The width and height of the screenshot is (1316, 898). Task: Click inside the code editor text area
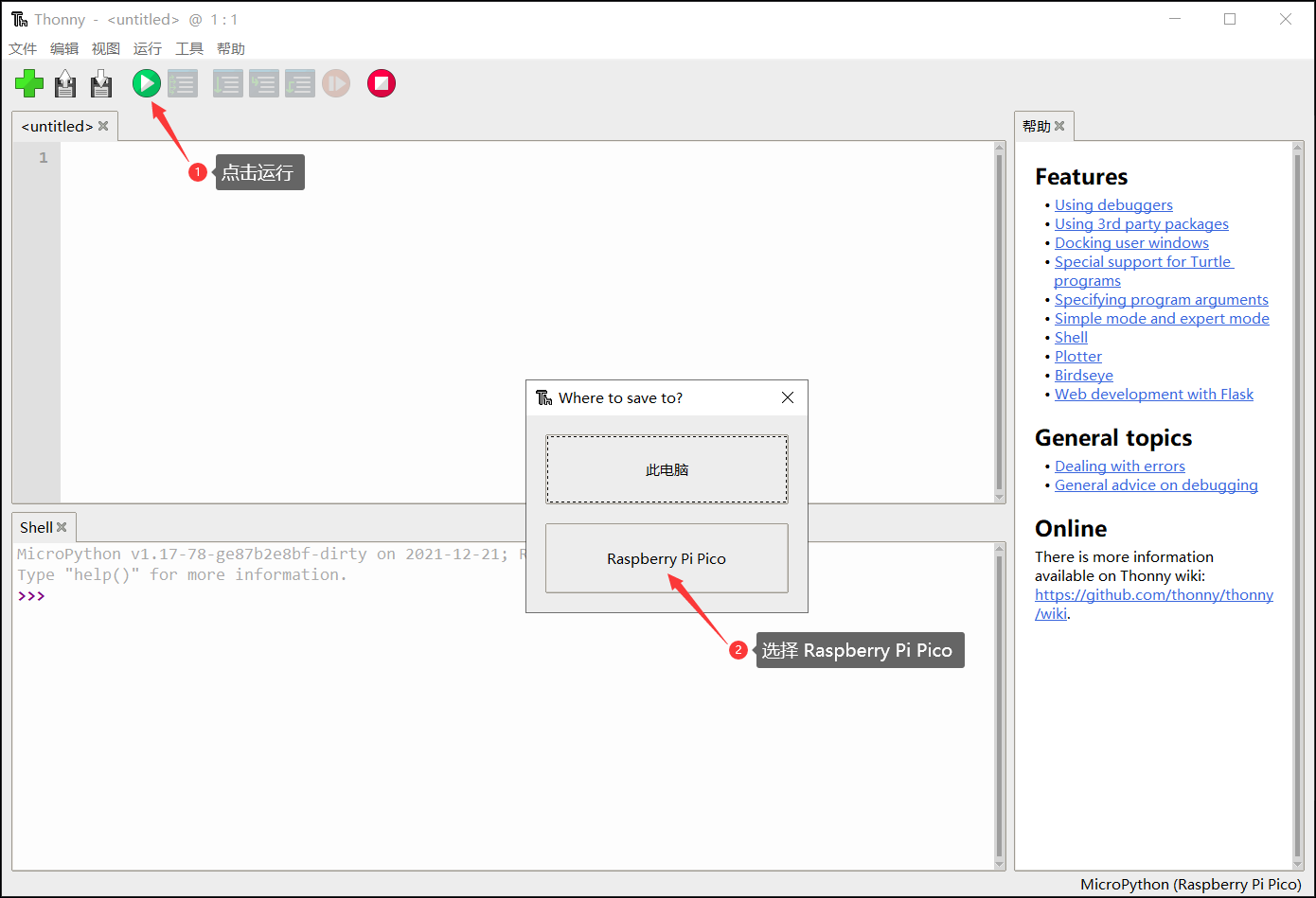point(527,322)
